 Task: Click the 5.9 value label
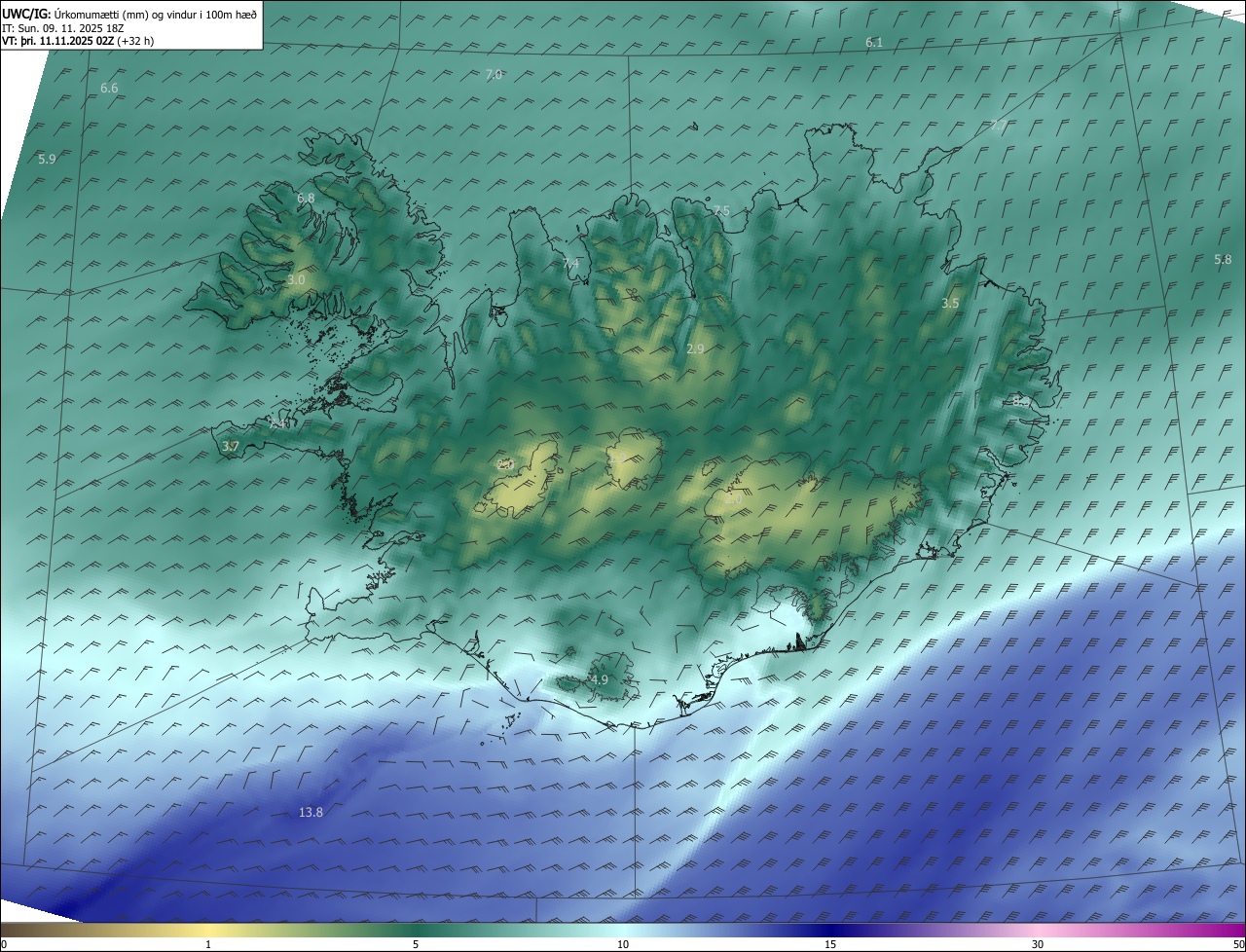47,159
